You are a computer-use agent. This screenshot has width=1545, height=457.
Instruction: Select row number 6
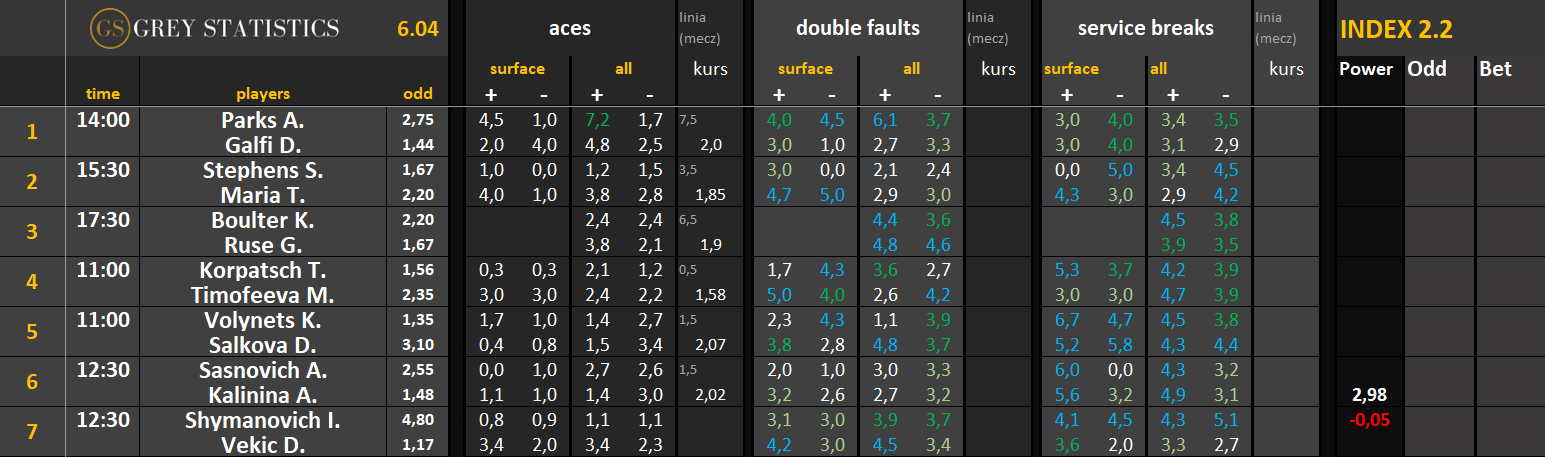pos(32,382)
